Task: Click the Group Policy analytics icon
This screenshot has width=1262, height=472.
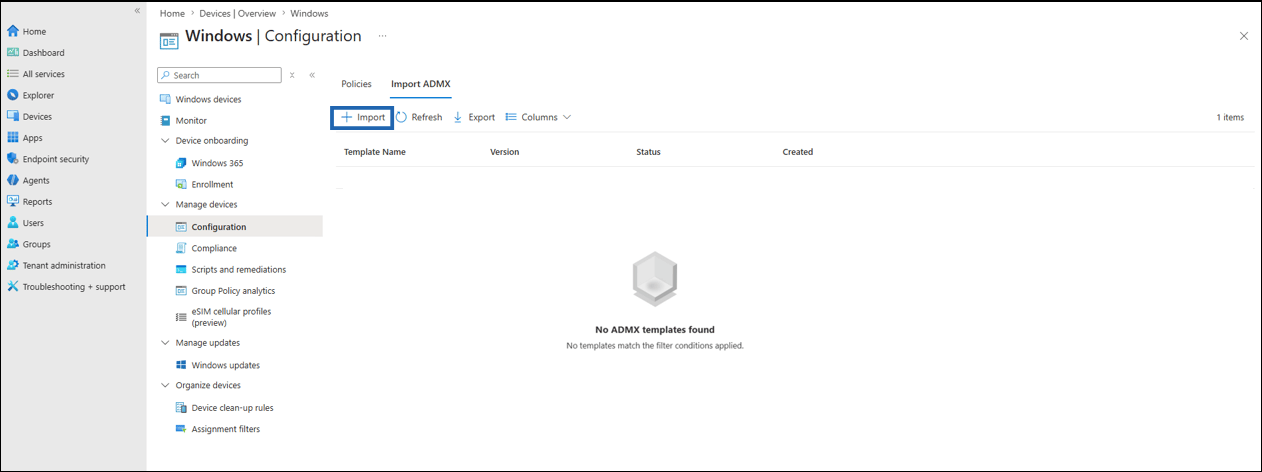Action: (181, 291)
